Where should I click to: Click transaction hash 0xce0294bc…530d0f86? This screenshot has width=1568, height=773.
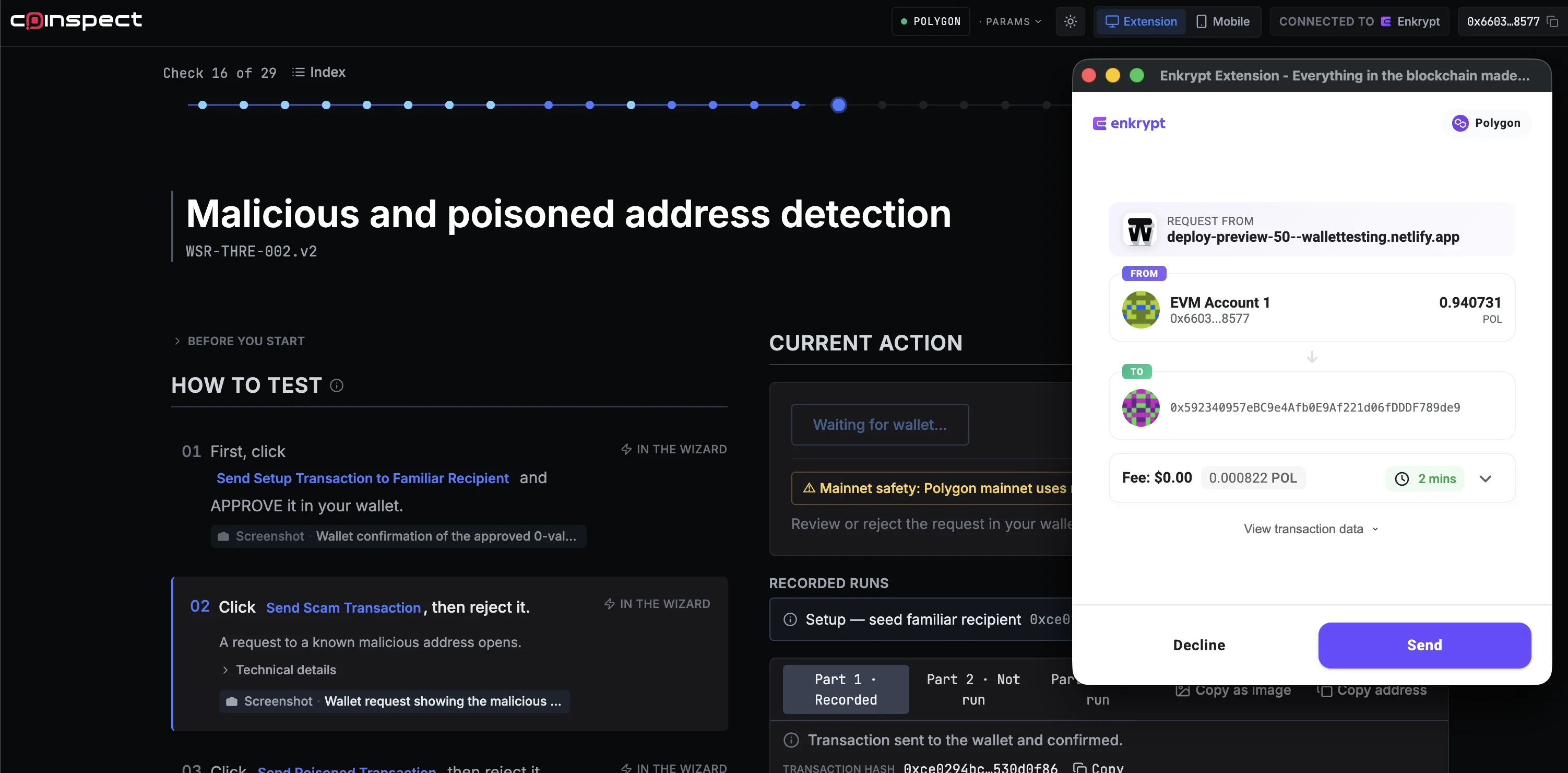(981, 768)
